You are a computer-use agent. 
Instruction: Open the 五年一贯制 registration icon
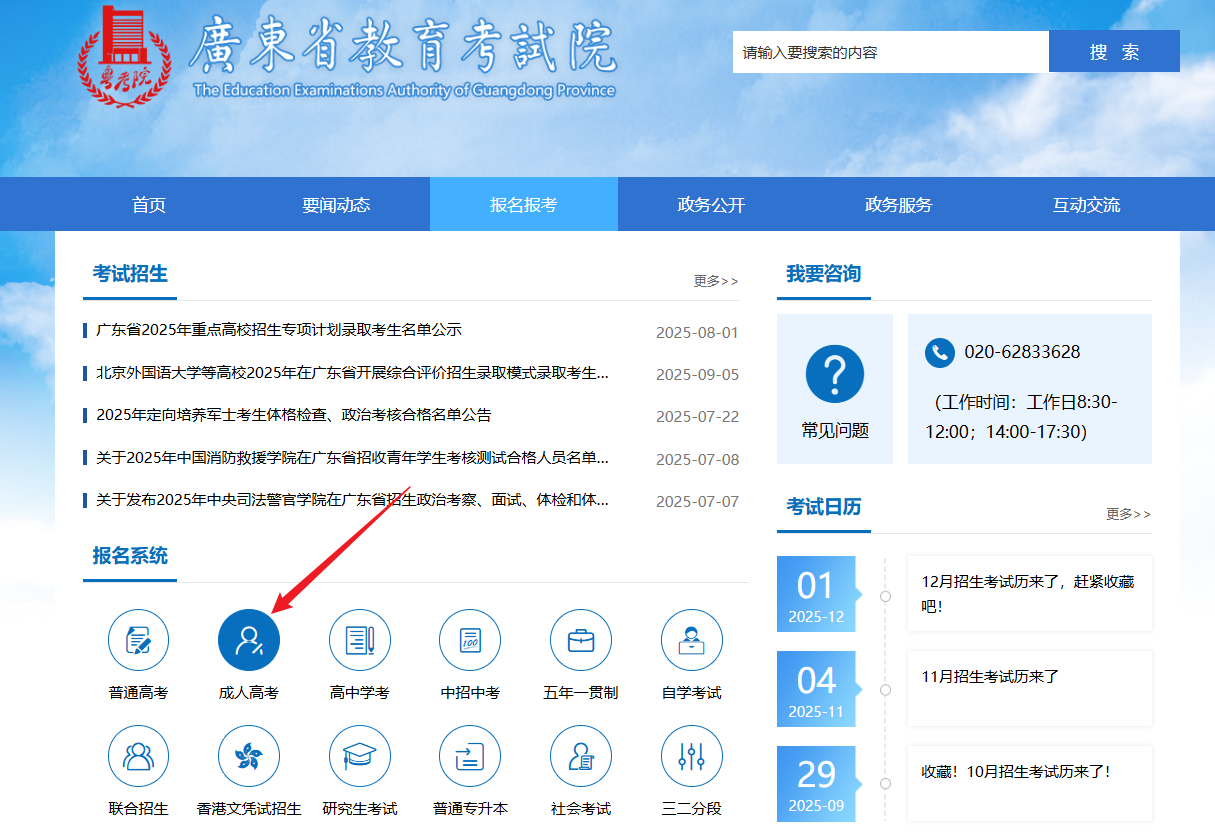point(580,640)
